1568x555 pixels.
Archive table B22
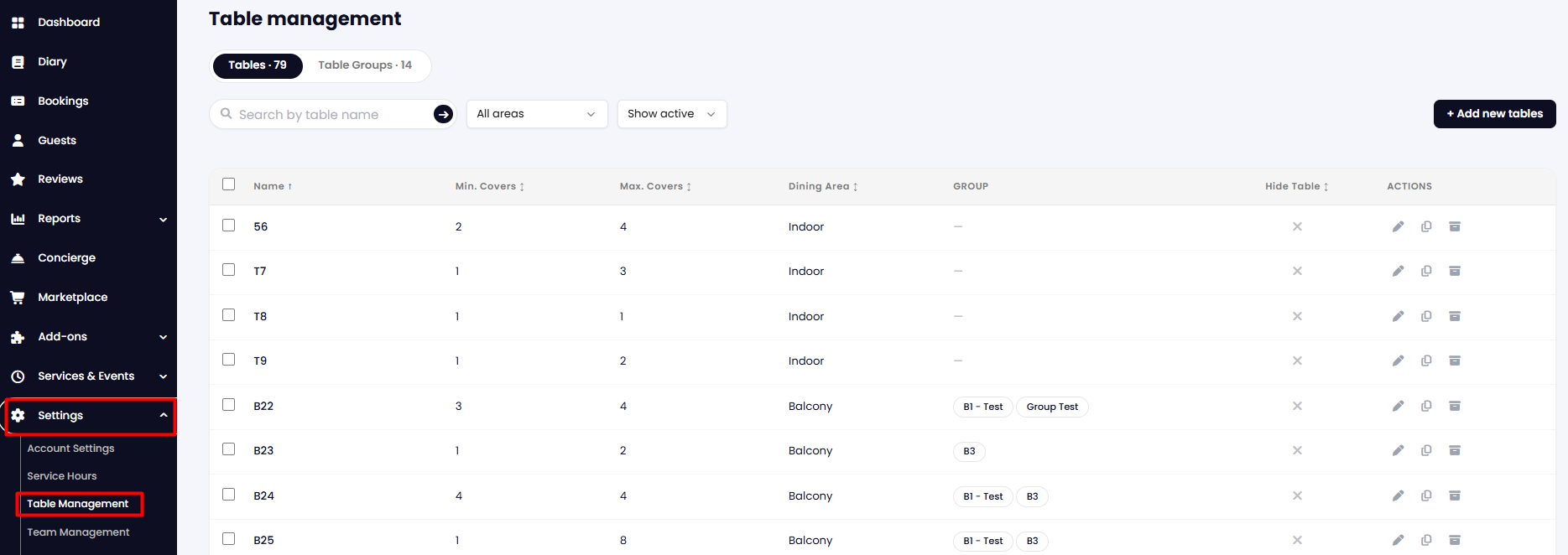[x=1455, y=406]
